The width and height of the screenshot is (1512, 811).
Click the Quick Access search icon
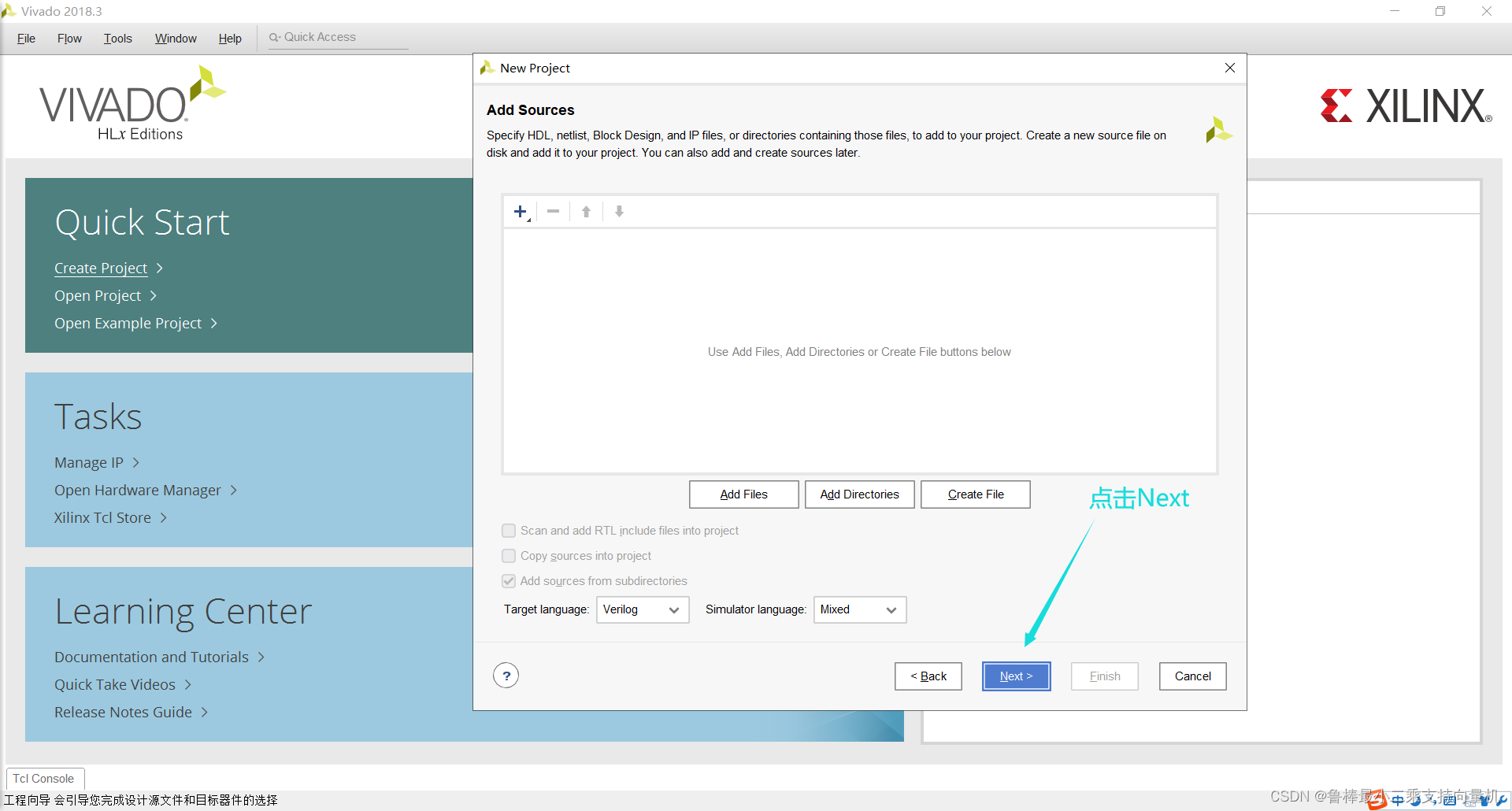(x=274, y=37)
